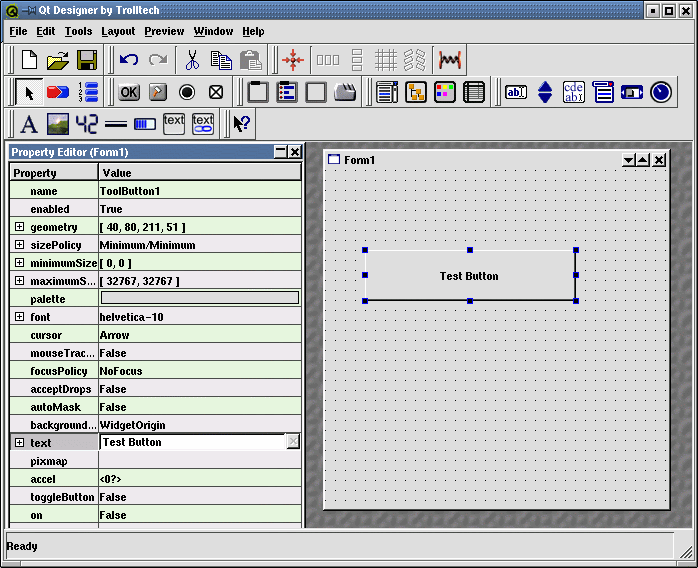Open the palette color chooser
The width and height of the screenshot is (698, 568).
coord(200,298)
